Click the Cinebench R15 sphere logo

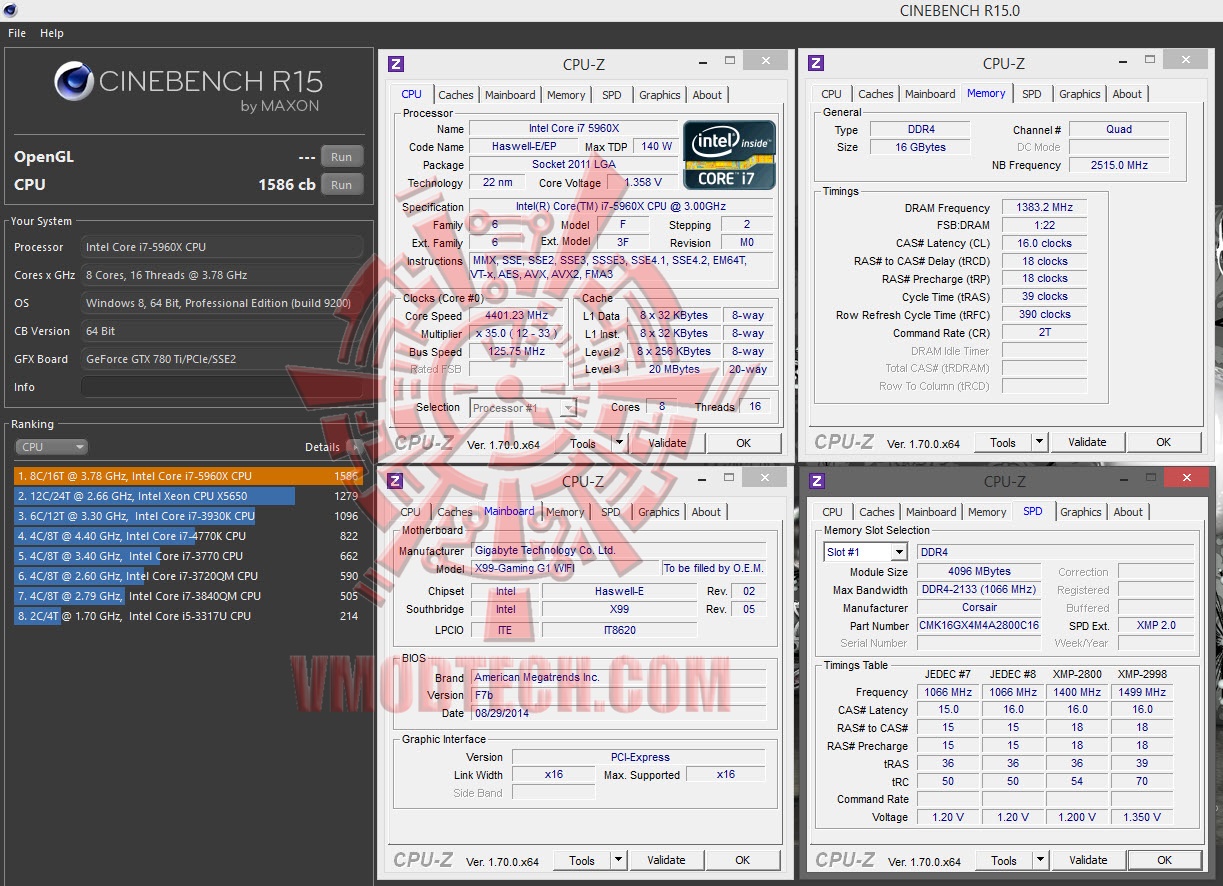click(x=73, y=82)
